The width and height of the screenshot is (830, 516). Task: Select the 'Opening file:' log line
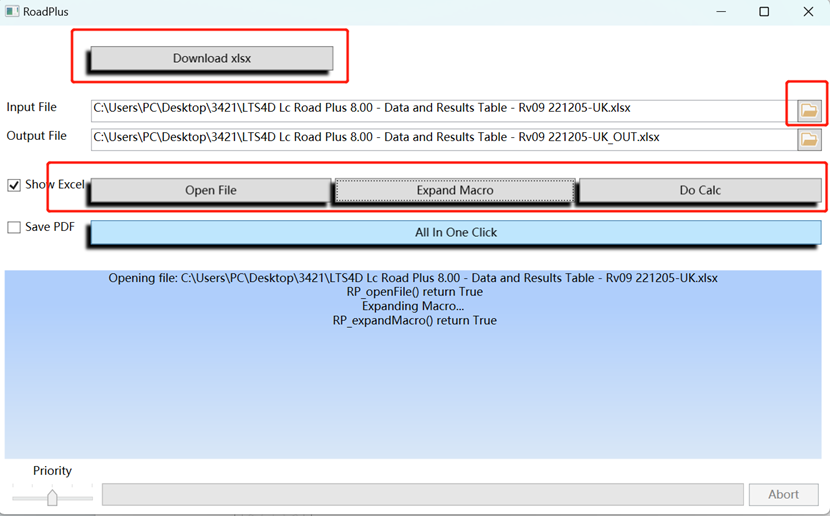click(413, 278)
